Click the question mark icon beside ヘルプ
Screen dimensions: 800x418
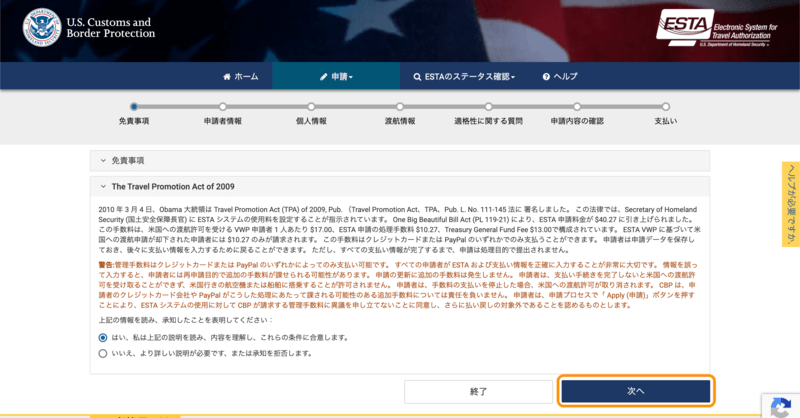(546, 77)
